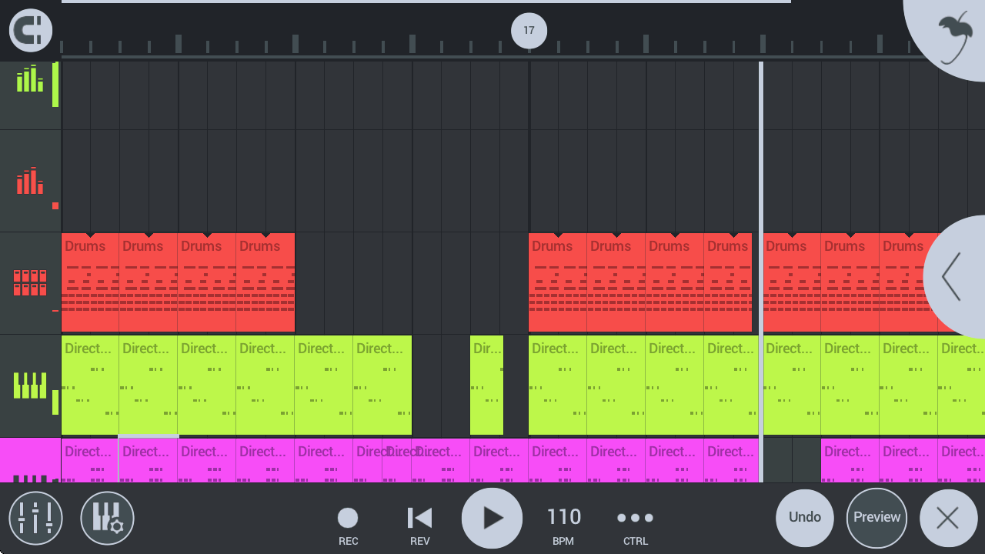Select the first green Direct... clip

[90, 385]
